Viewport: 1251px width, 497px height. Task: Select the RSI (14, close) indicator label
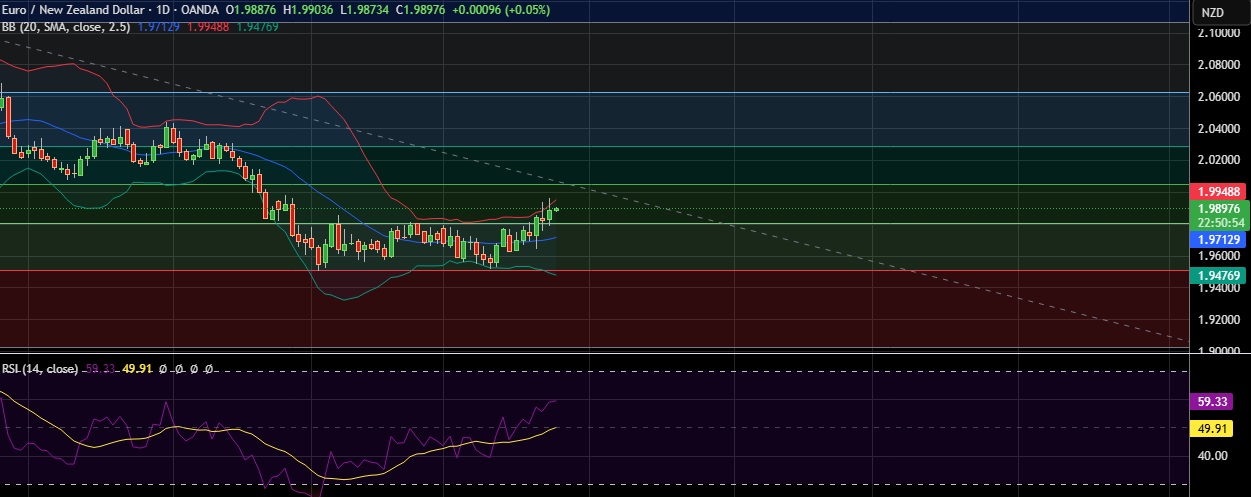pos(40,369)
